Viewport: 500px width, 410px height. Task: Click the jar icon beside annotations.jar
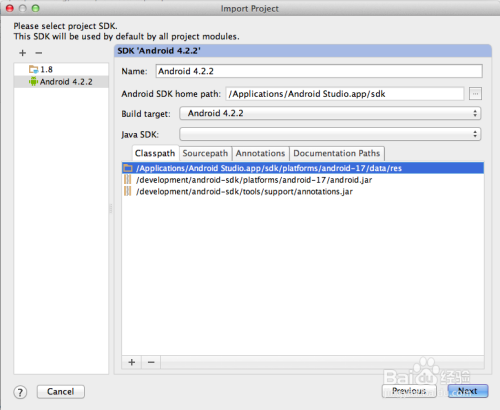127,192
